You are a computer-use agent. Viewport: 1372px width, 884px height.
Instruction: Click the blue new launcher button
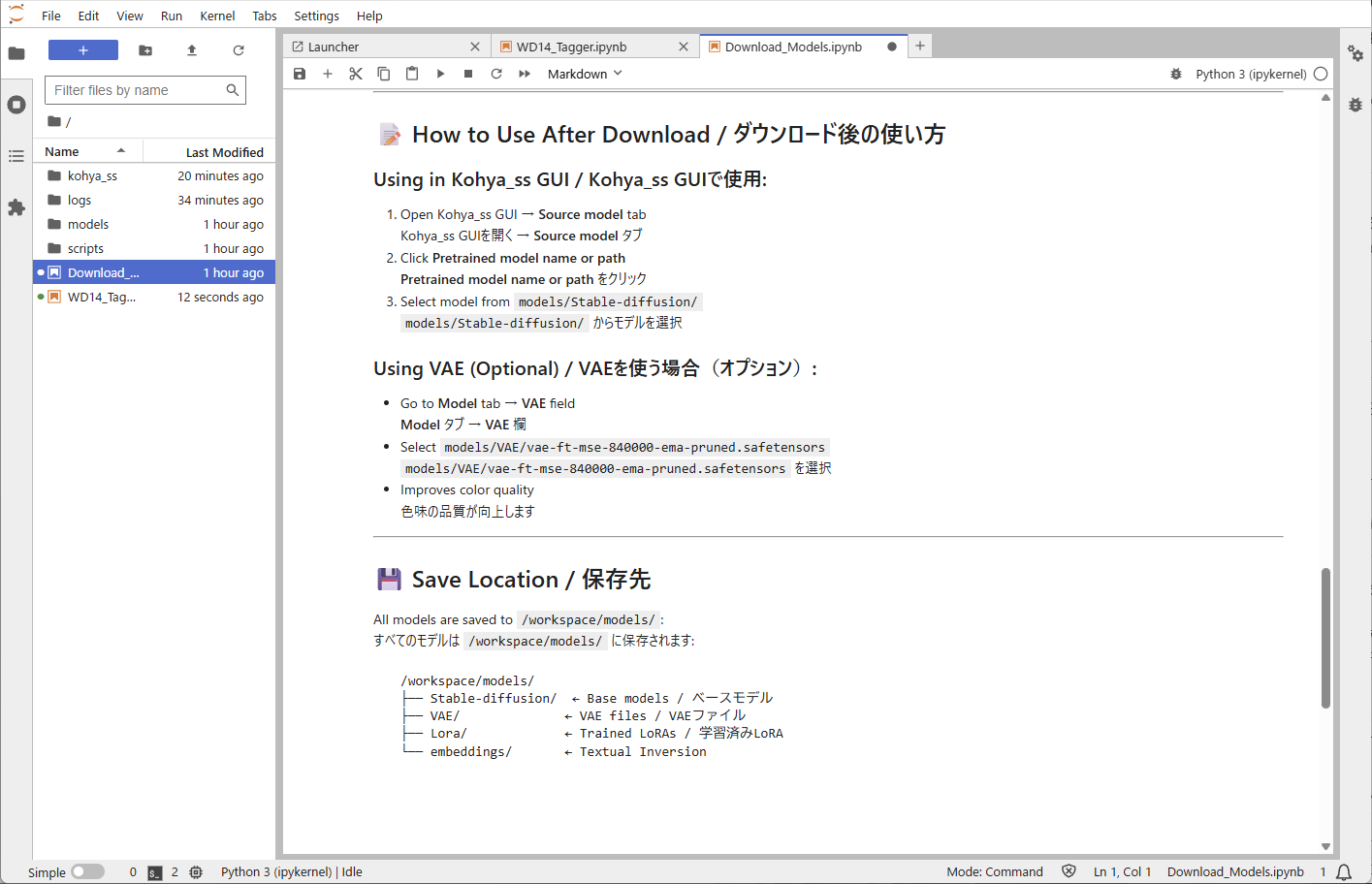tap(83, 50)
